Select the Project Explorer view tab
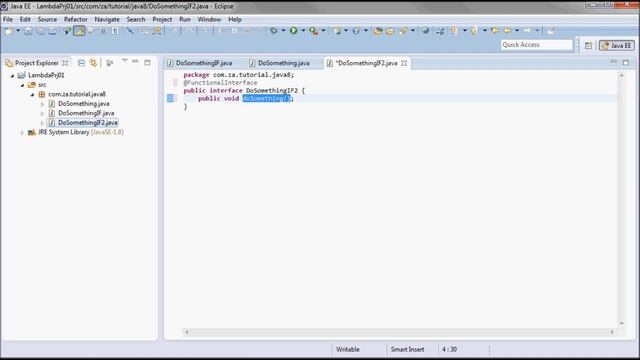The height and width of the screenshot is (360, 640). tap(37, 63)
